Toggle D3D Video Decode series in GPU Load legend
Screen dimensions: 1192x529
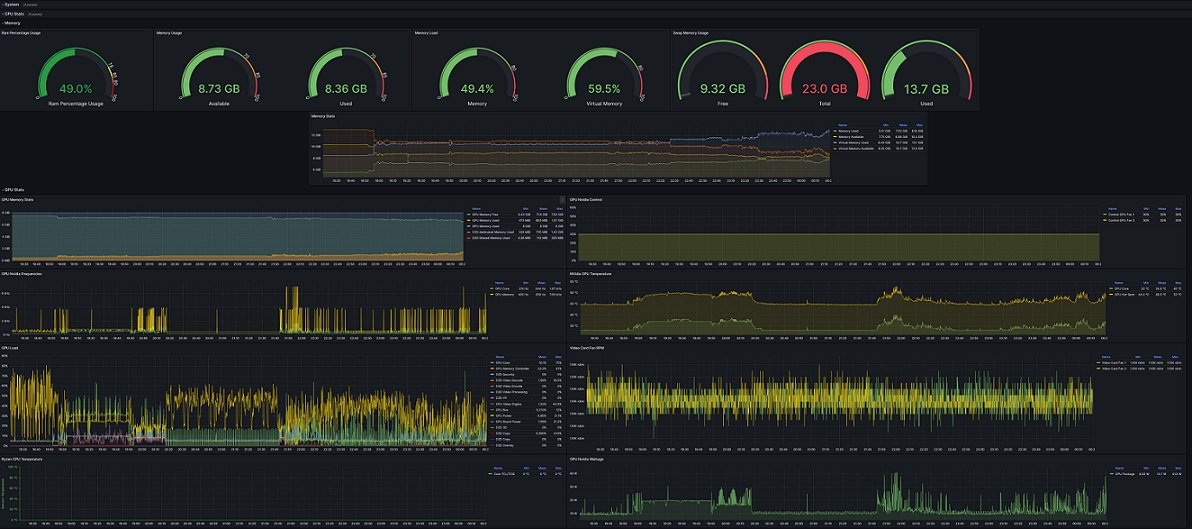509,380
